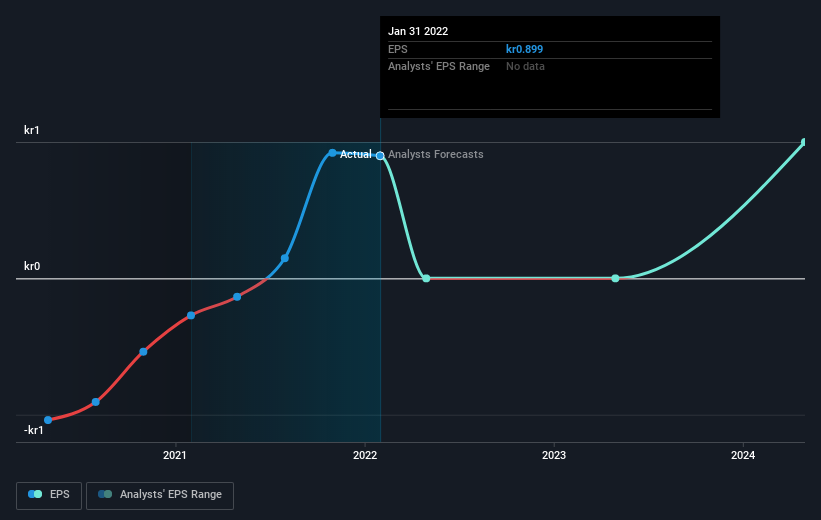Click the Analysts Forecasts label
This screenshot has height=520, width=821.
[436, 154]
